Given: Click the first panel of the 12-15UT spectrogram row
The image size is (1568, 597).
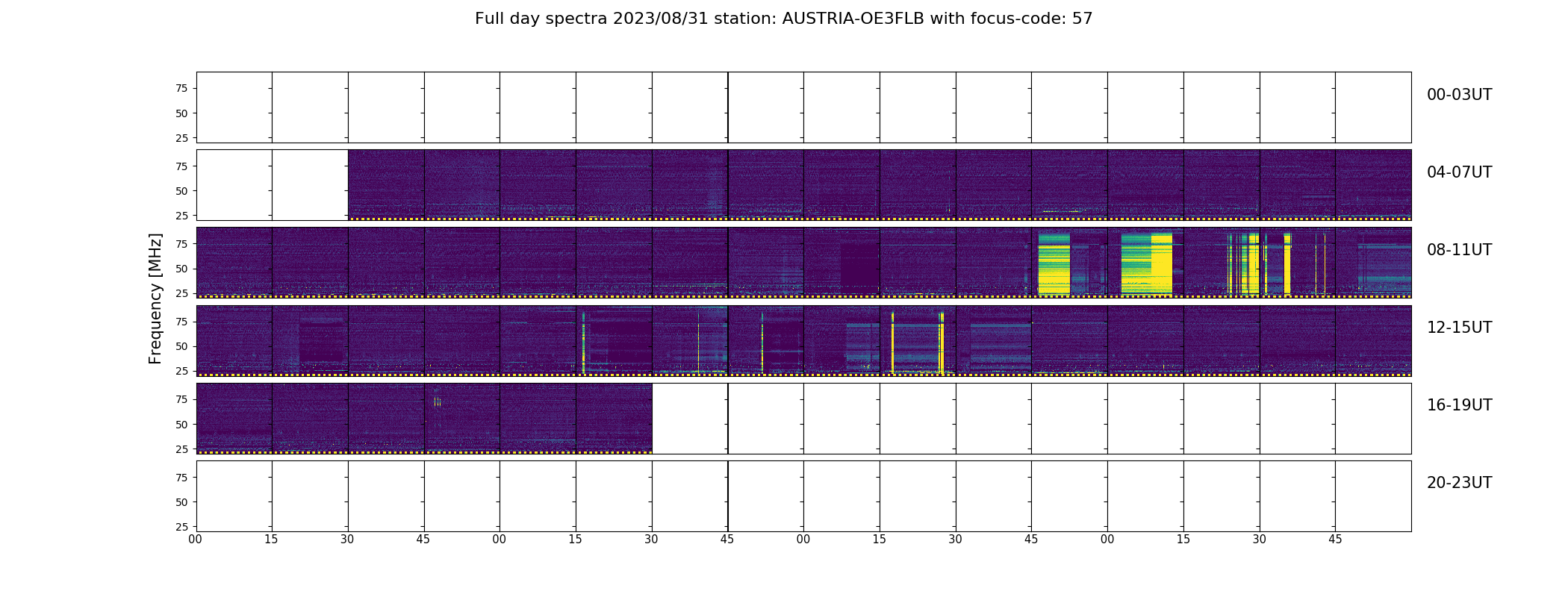Looking at the screenshot, I should (x=234, y=341).
